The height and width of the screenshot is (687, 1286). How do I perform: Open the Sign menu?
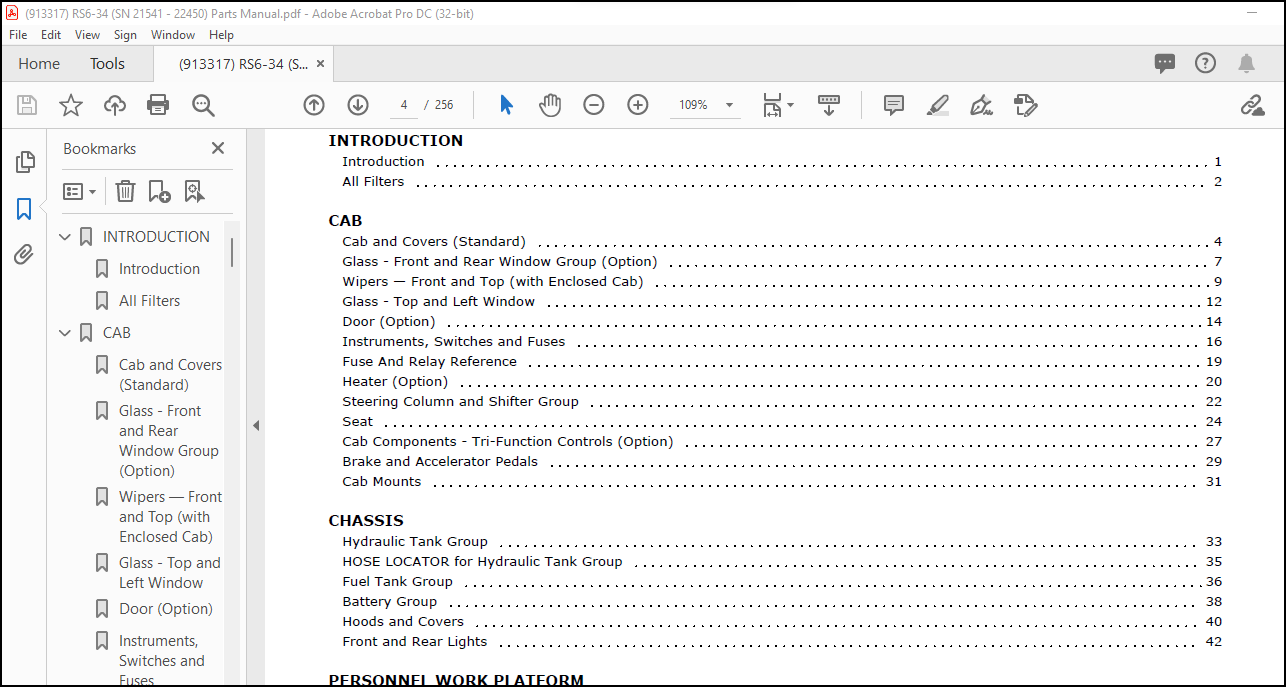pyautogui.click(x=125, y=35)
